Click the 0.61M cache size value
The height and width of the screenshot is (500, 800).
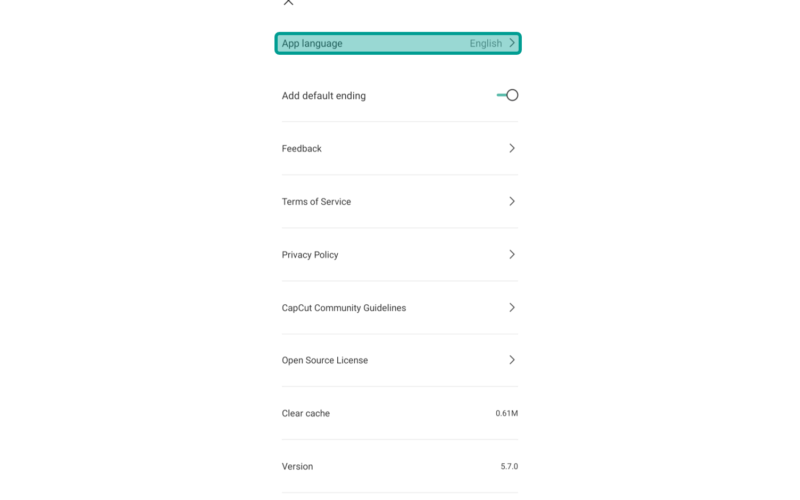pyautogui.click(x=507, y=413)
